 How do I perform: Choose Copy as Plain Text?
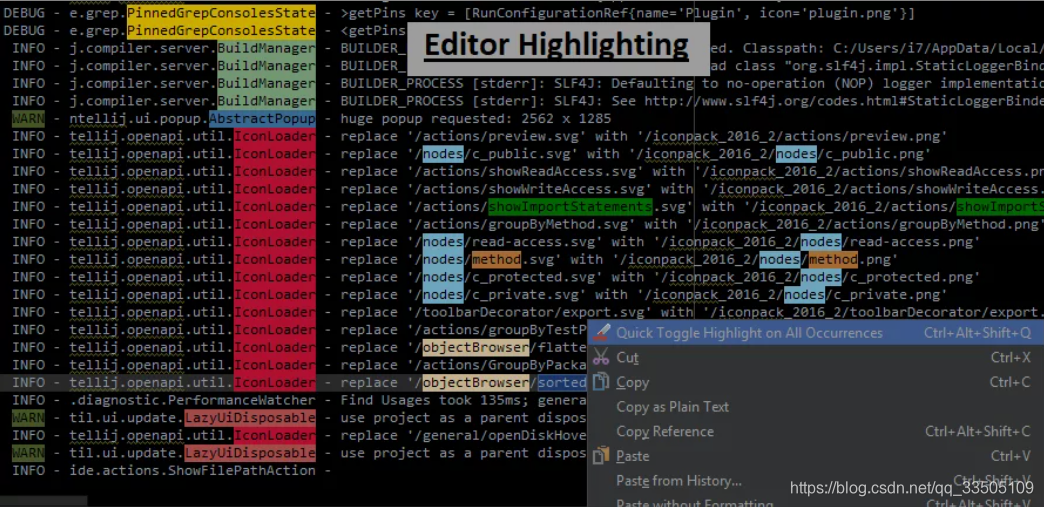pyautogui.click(x=816, y=406)
